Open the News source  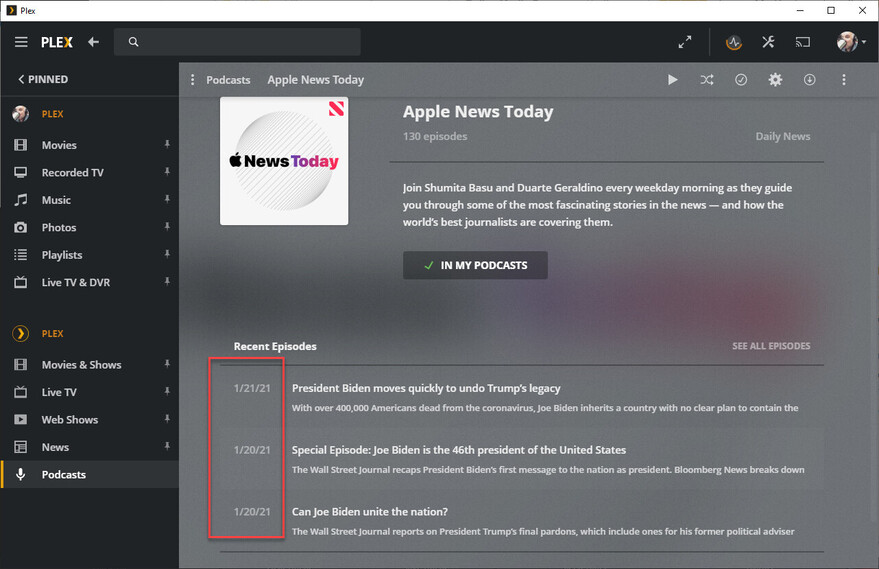point(55,447)
